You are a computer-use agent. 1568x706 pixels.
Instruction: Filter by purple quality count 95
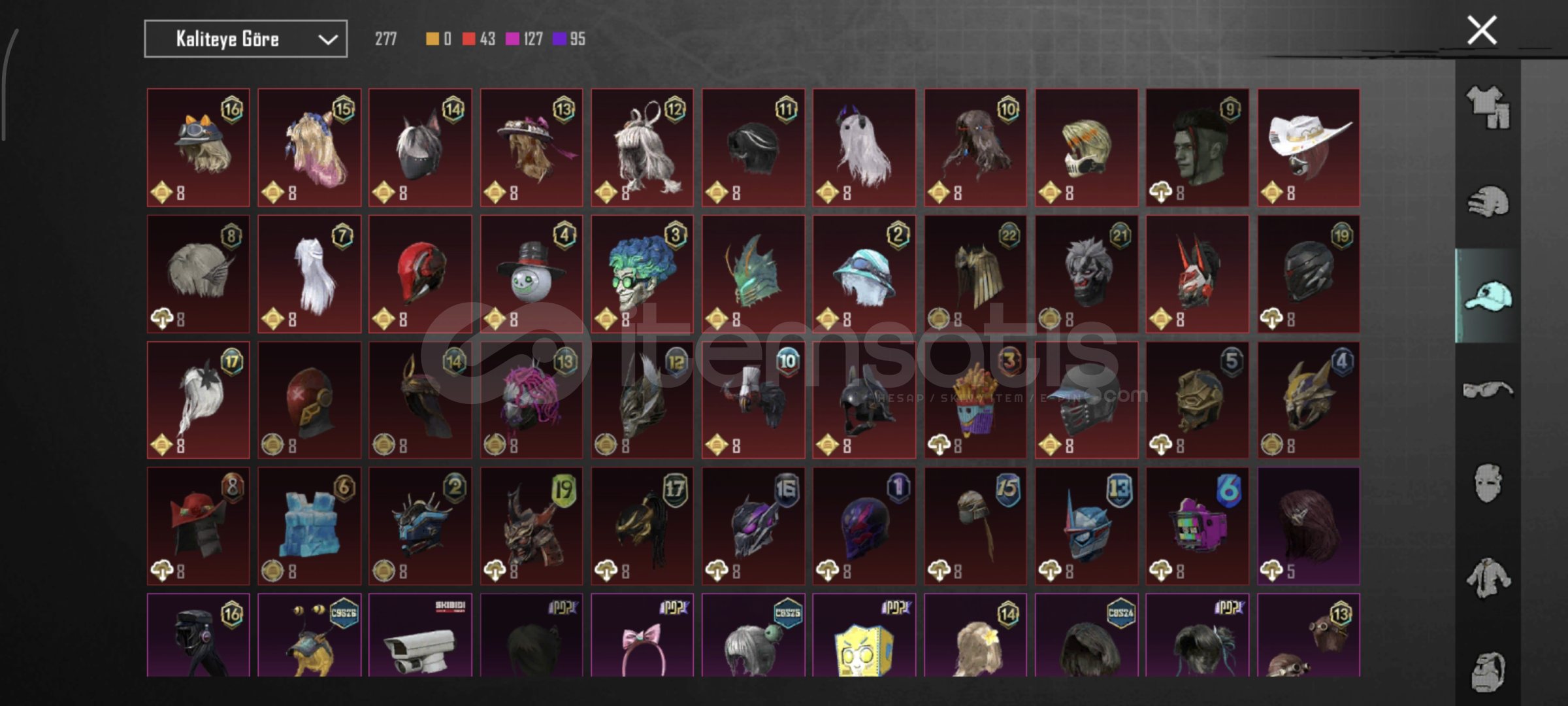tap(569, 39)
